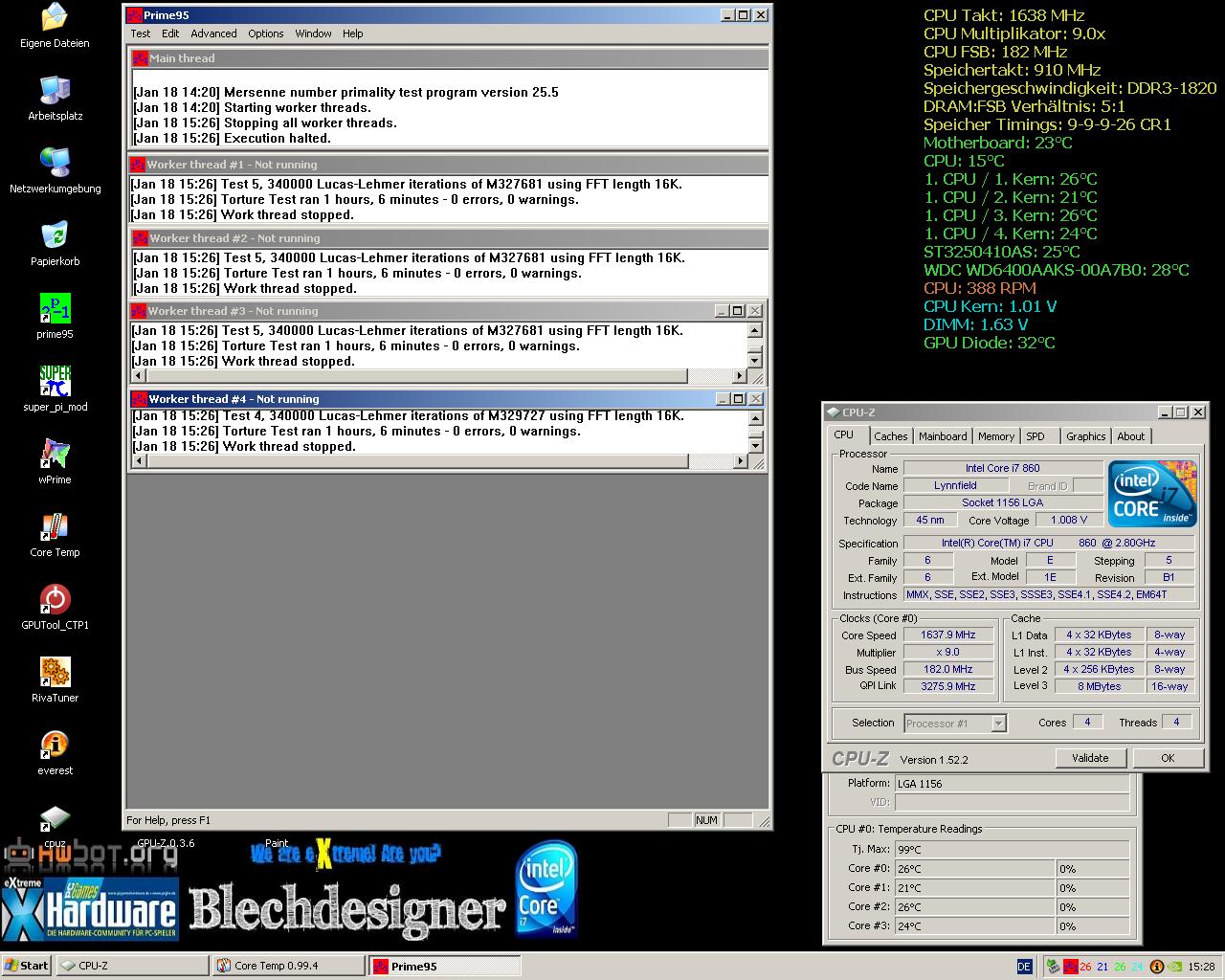Click the DE language indicator

tap(1024, 967)
